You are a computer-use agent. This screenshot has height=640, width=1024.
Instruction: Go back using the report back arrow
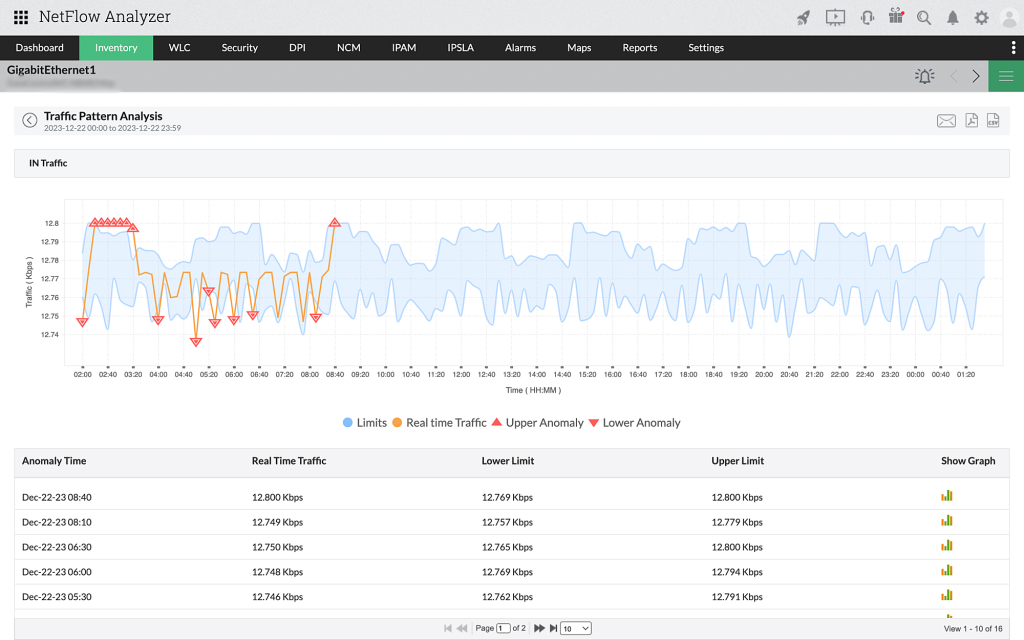pos(29,120)
